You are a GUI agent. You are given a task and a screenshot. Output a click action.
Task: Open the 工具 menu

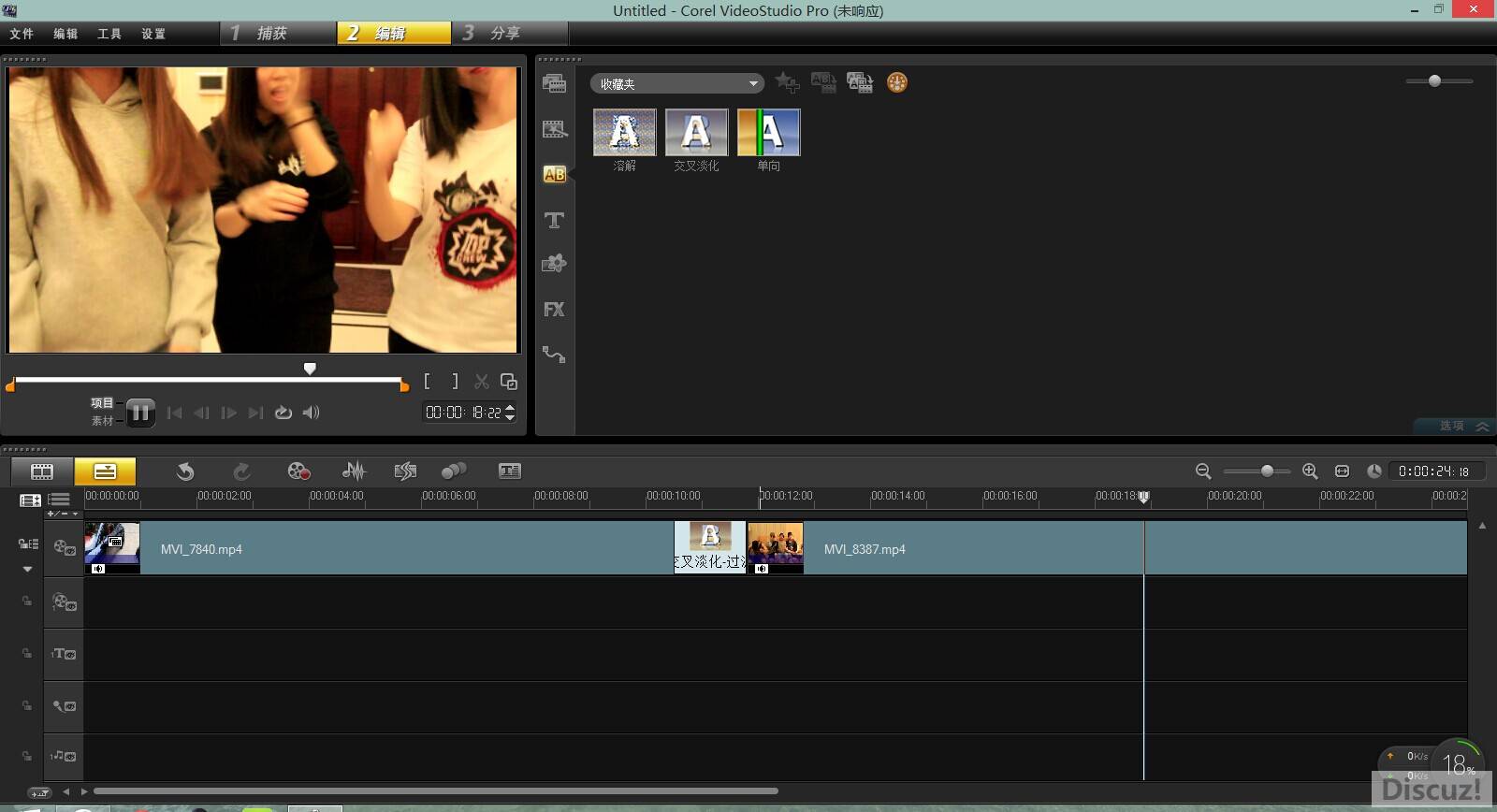109,34
